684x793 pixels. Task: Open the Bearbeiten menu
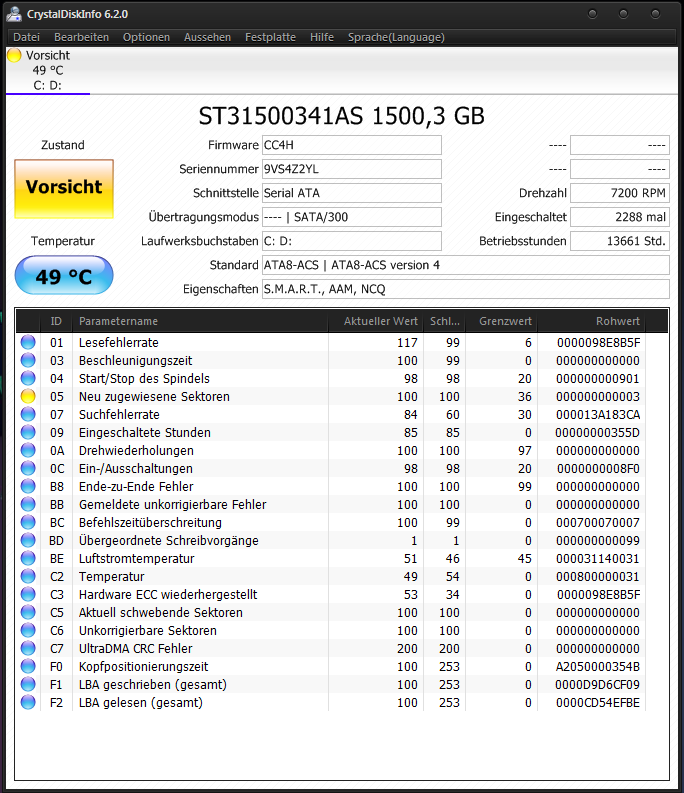click(x=81, y=37)
